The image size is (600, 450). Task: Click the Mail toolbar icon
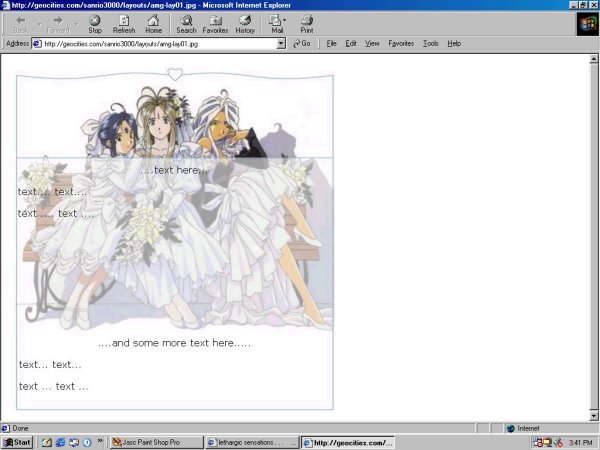[275, 24]
